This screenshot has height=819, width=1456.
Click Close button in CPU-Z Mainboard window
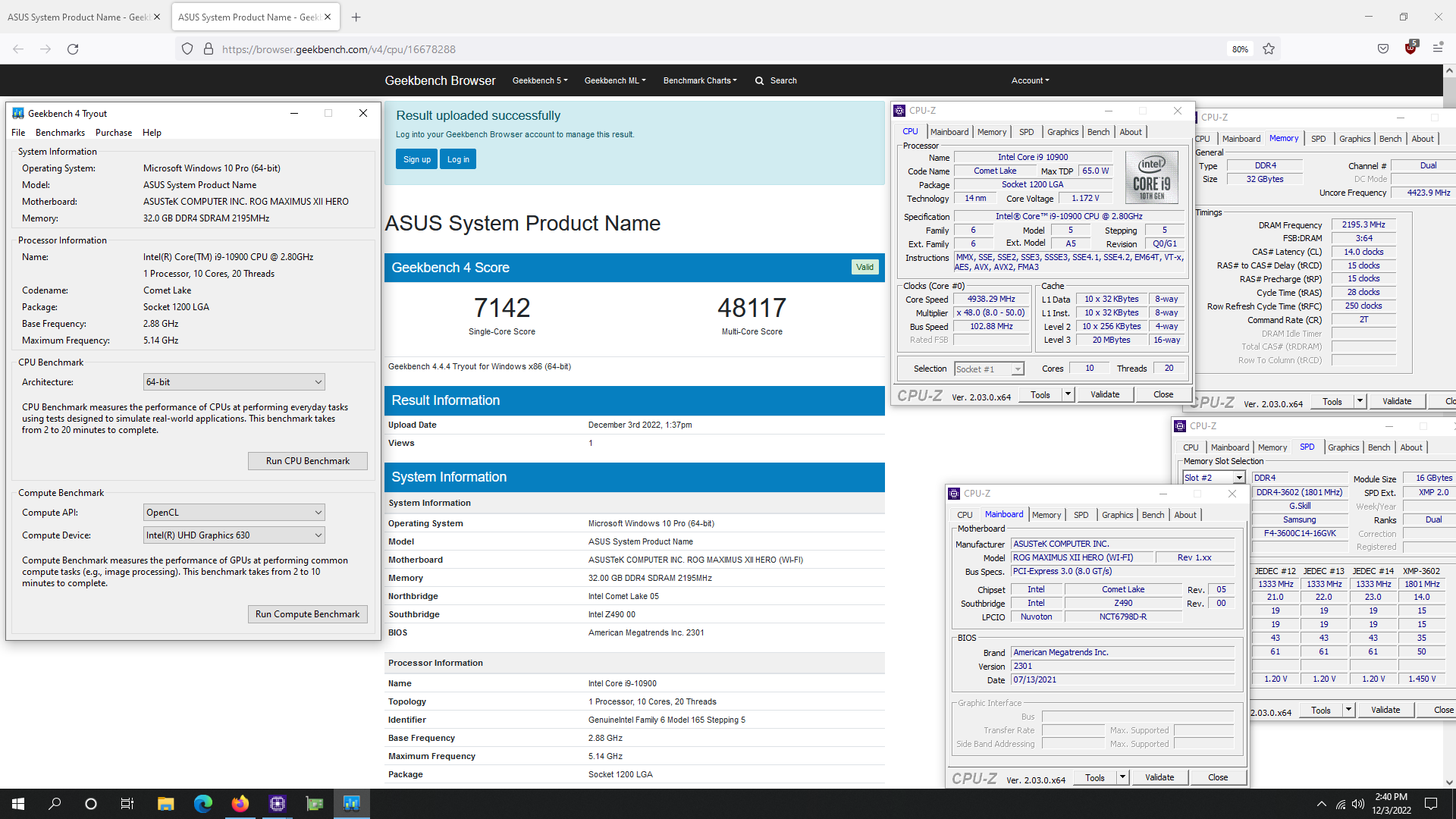coord(1218,777)
